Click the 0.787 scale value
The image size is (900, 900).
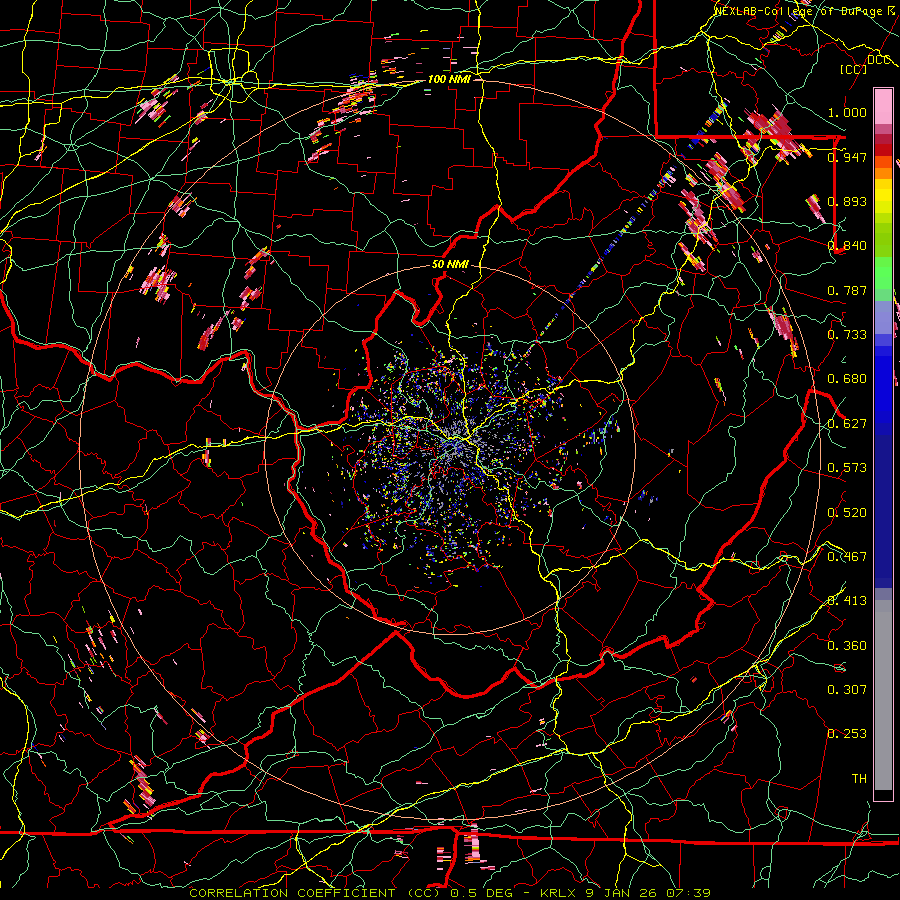[847, 290]
